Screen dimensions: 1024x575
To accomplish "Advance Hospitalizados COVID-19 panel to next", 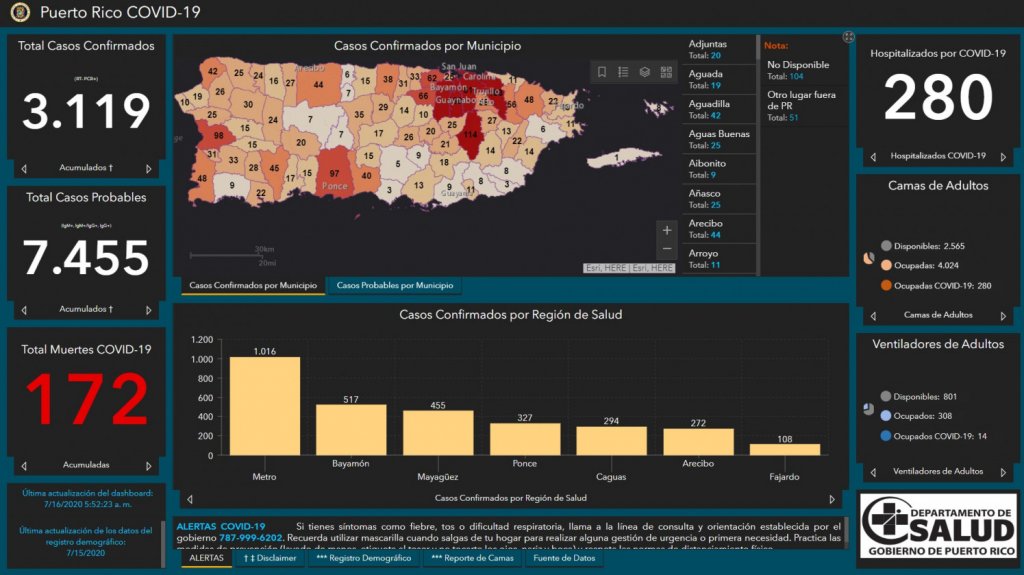I will click(x=1003, y=157).
